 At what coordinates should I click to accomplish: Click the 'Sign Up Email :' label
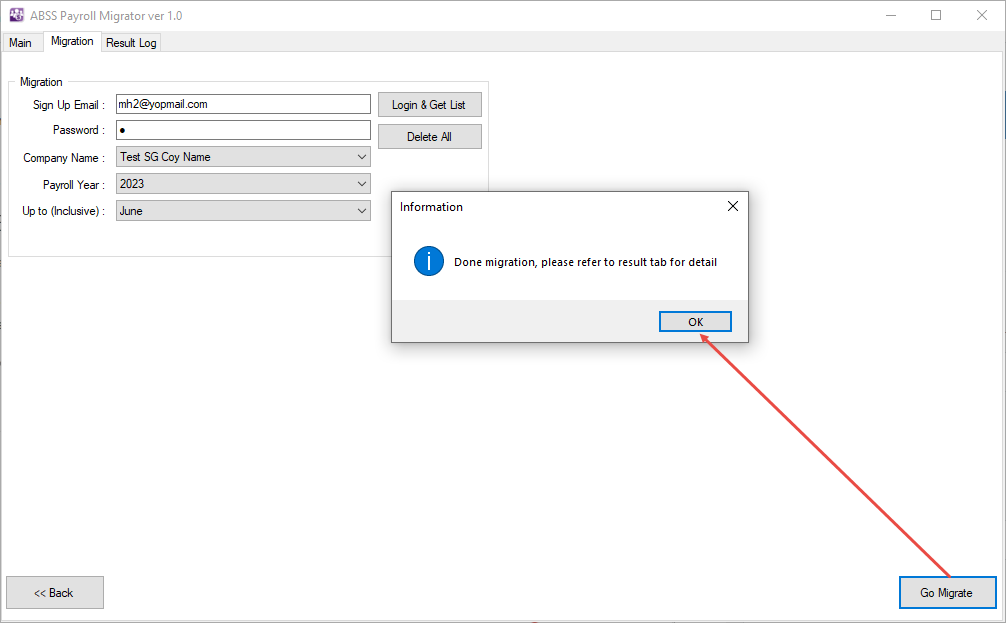coord(69,105)
